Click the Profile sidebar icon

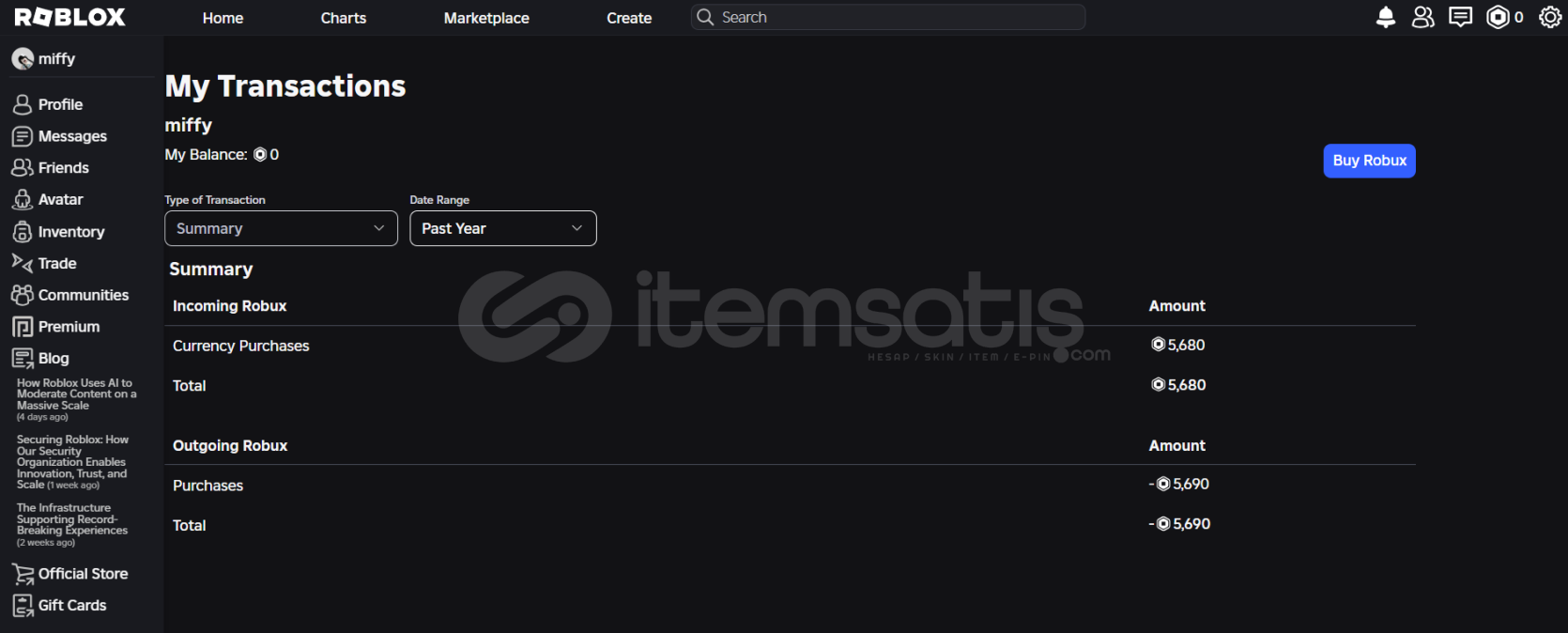point(23,104)
